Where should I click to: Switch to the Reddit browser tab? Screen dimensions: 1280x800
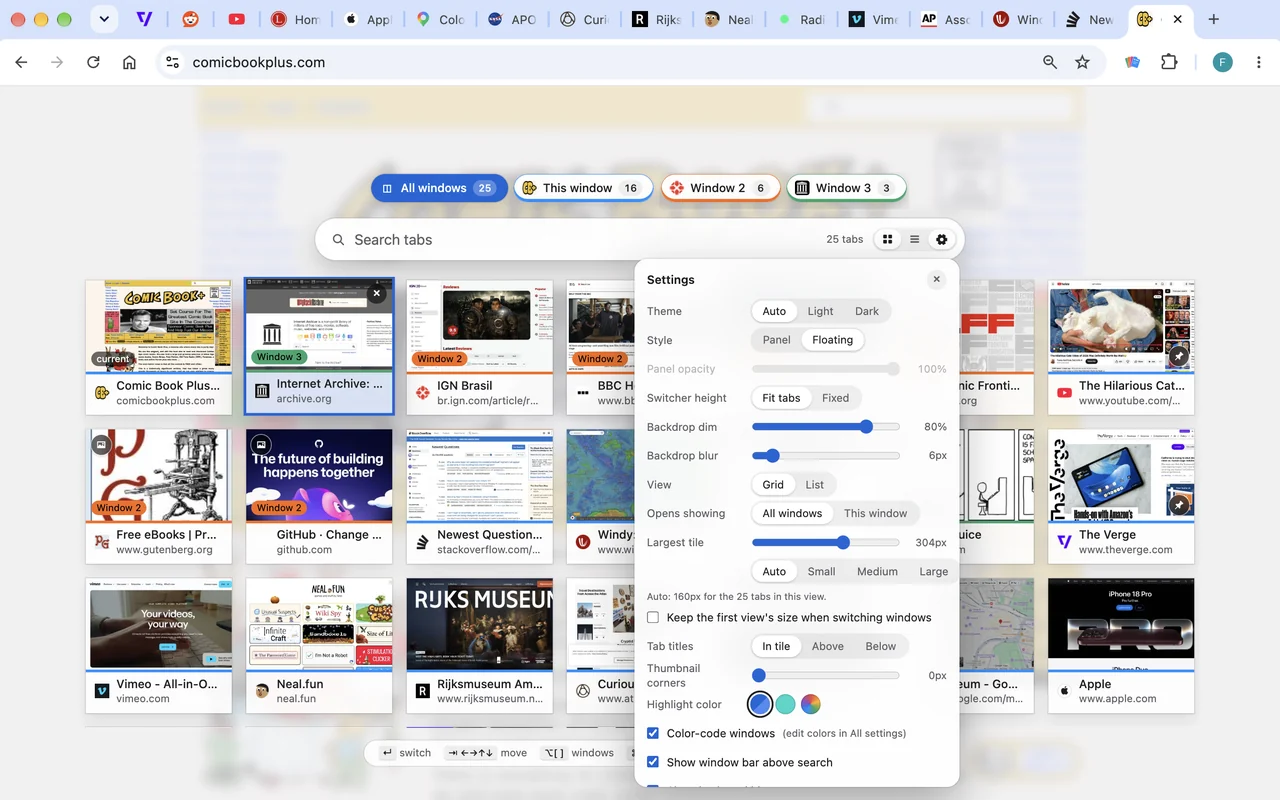click(x=190, y=19)
